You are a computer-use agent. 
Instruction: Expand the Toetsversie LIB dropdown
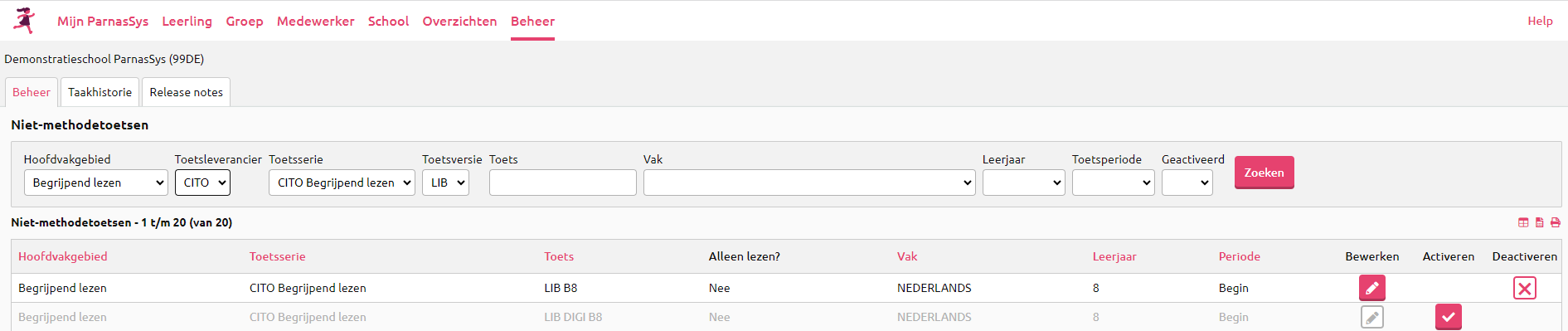coord(445,183)
